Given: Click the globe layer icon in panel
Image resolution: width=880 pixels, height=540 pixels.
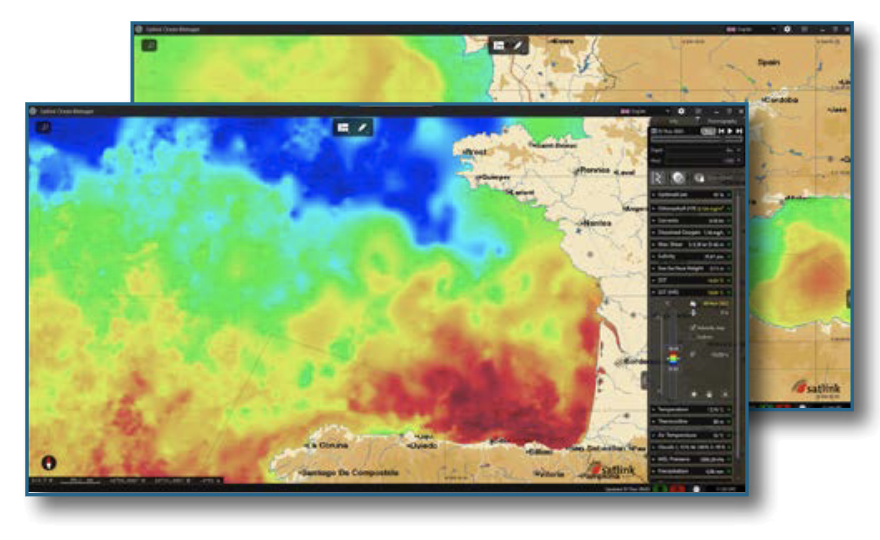Looking at the screenshot, I should [677, 177].
